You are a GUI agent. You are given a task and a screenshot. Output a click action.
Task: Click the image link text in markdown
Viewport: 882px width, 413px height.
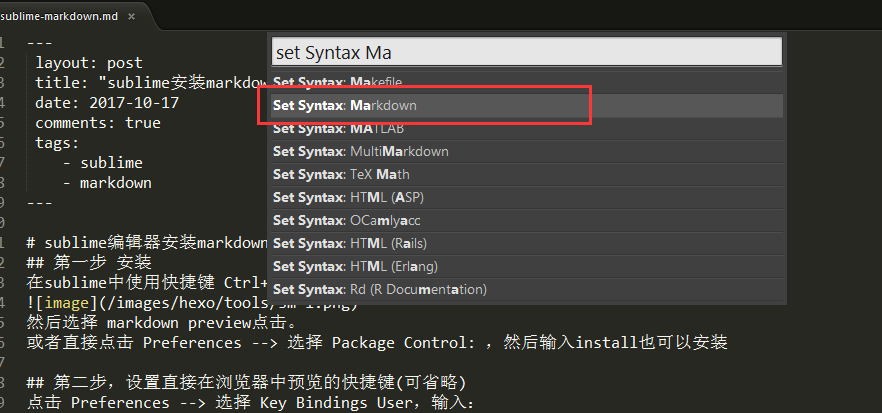[67, 304]
